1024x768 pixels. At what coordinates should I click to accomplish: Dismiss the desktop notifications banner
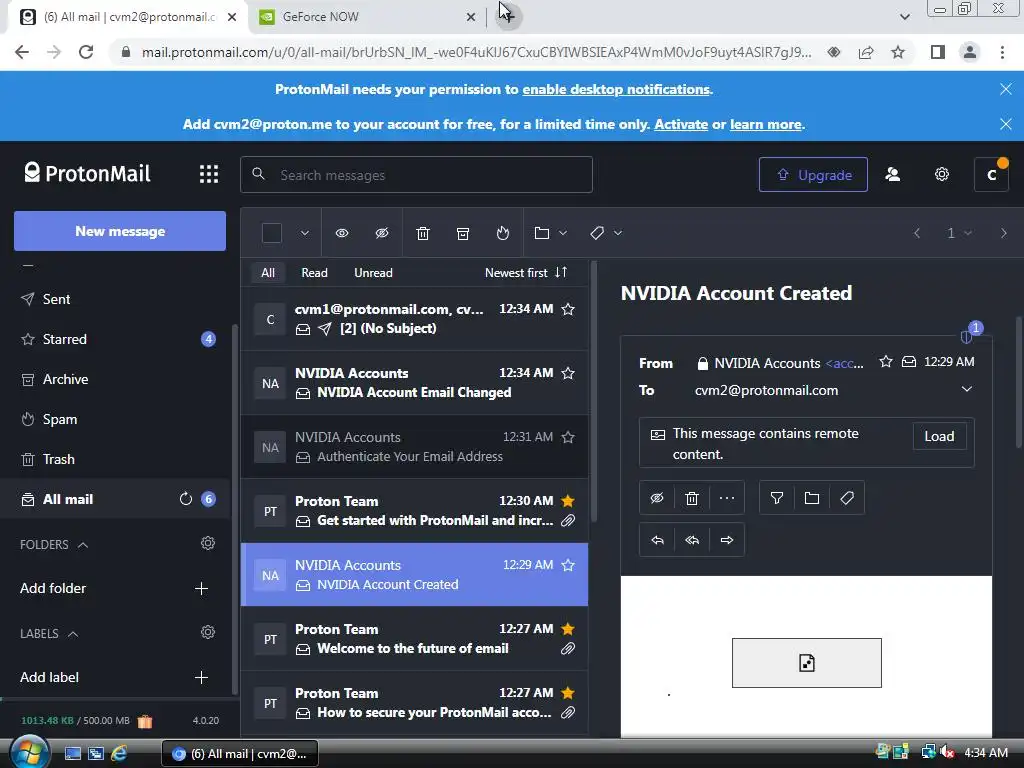(x=1006, y=89)
